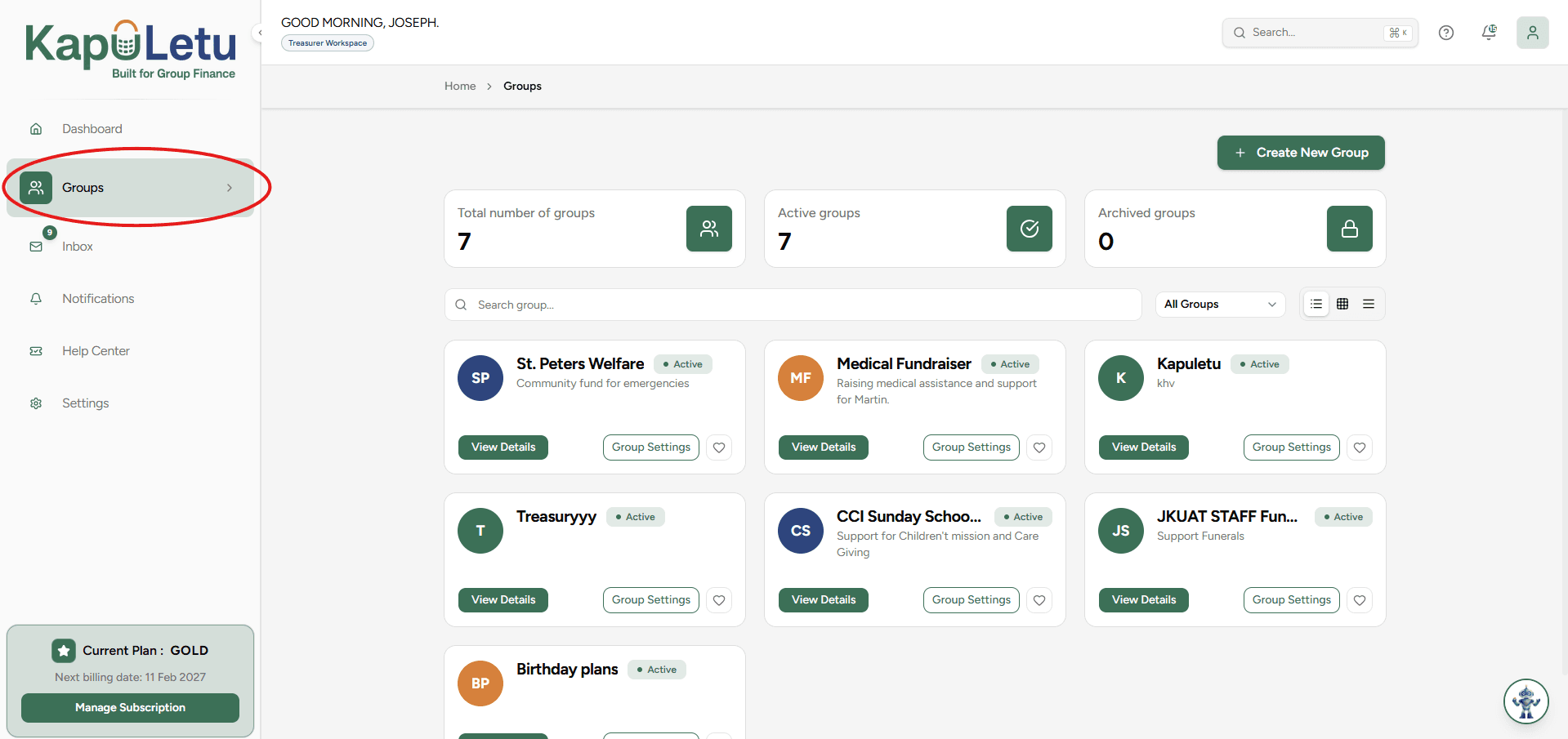The image size is (1568, 739).
Task: Open the user profile avatar icon
Action: pyautogui.click(x=1533, y=33)
